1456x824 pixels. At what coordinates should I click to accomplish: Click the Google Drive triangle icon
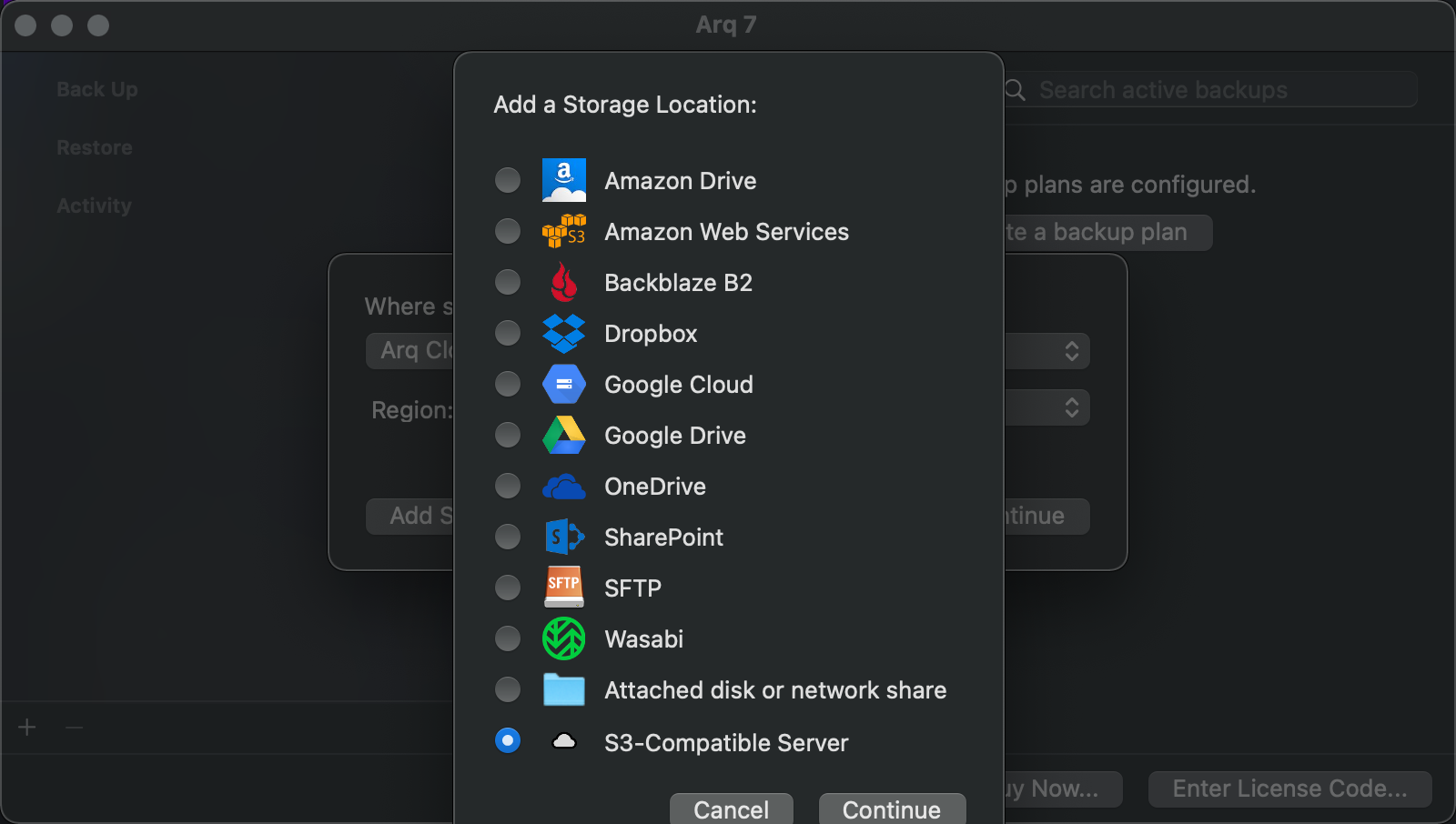pyautogui.click(x=563, y=436)
